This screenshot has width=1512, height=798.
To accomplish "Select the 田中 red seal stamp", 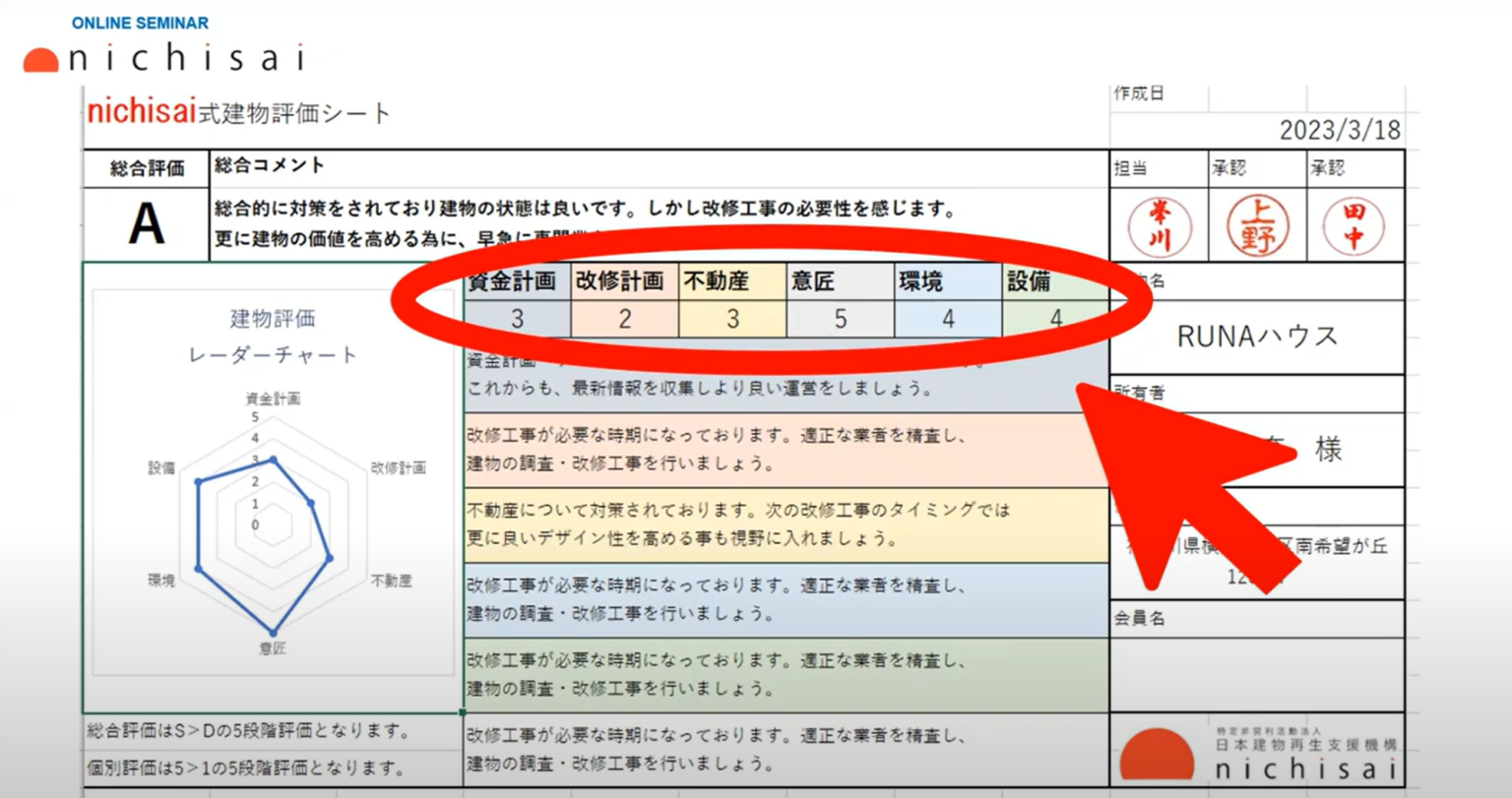I will tap(1354, 225).
